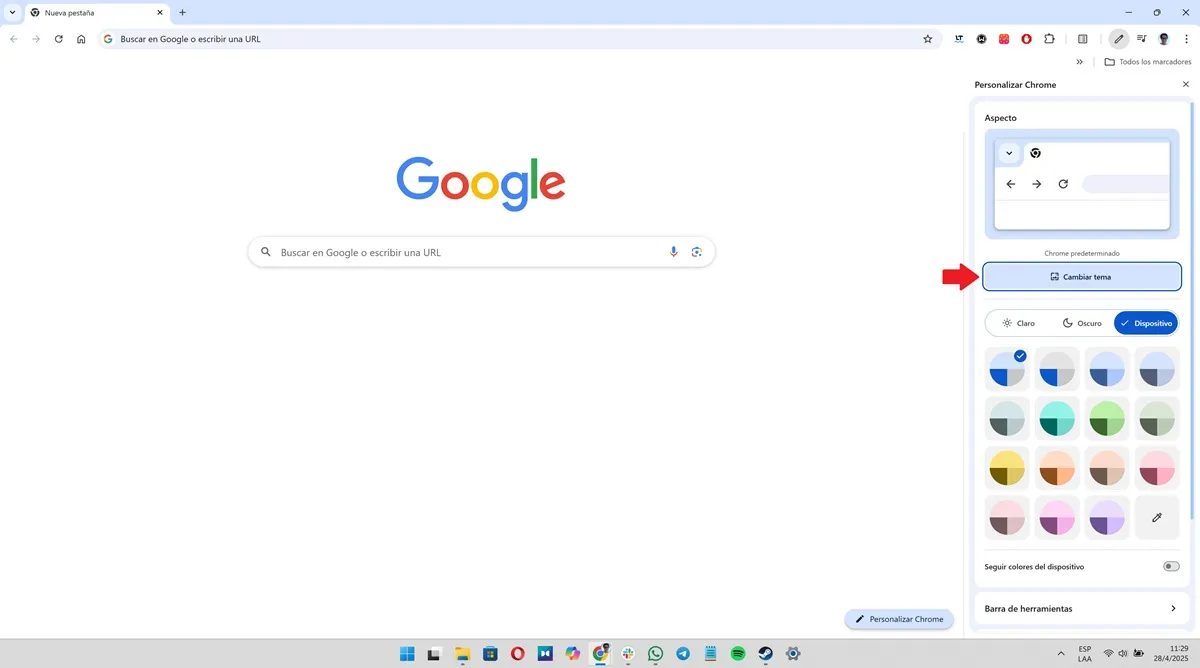The width and height of the screenshot is (1200, 668).
Task: Search by image with Google Lens icon
Action: [697, 252]
